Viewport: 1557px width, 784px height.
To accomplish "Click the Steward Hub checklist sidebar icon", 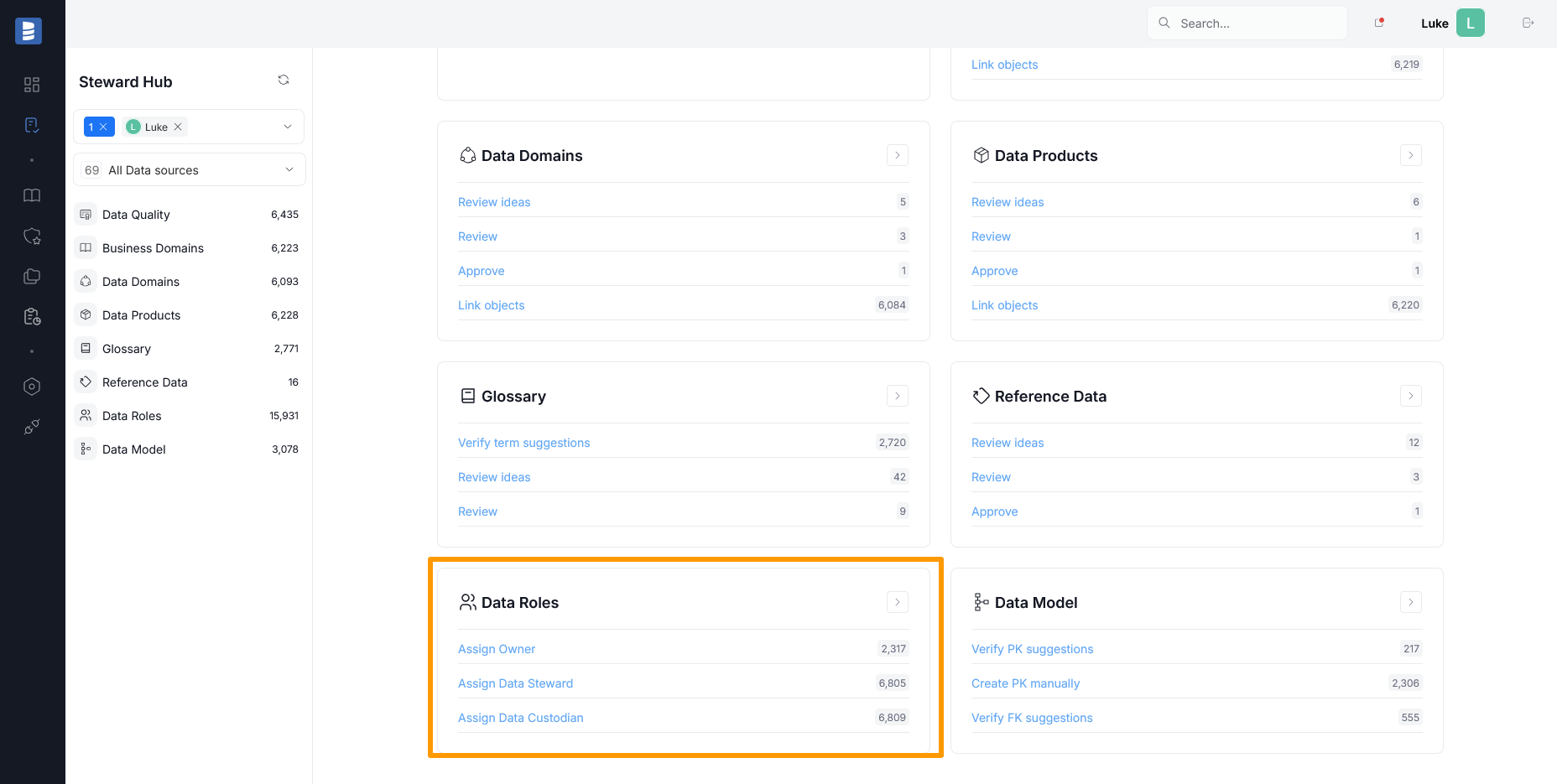I will [x=32, y=125].
